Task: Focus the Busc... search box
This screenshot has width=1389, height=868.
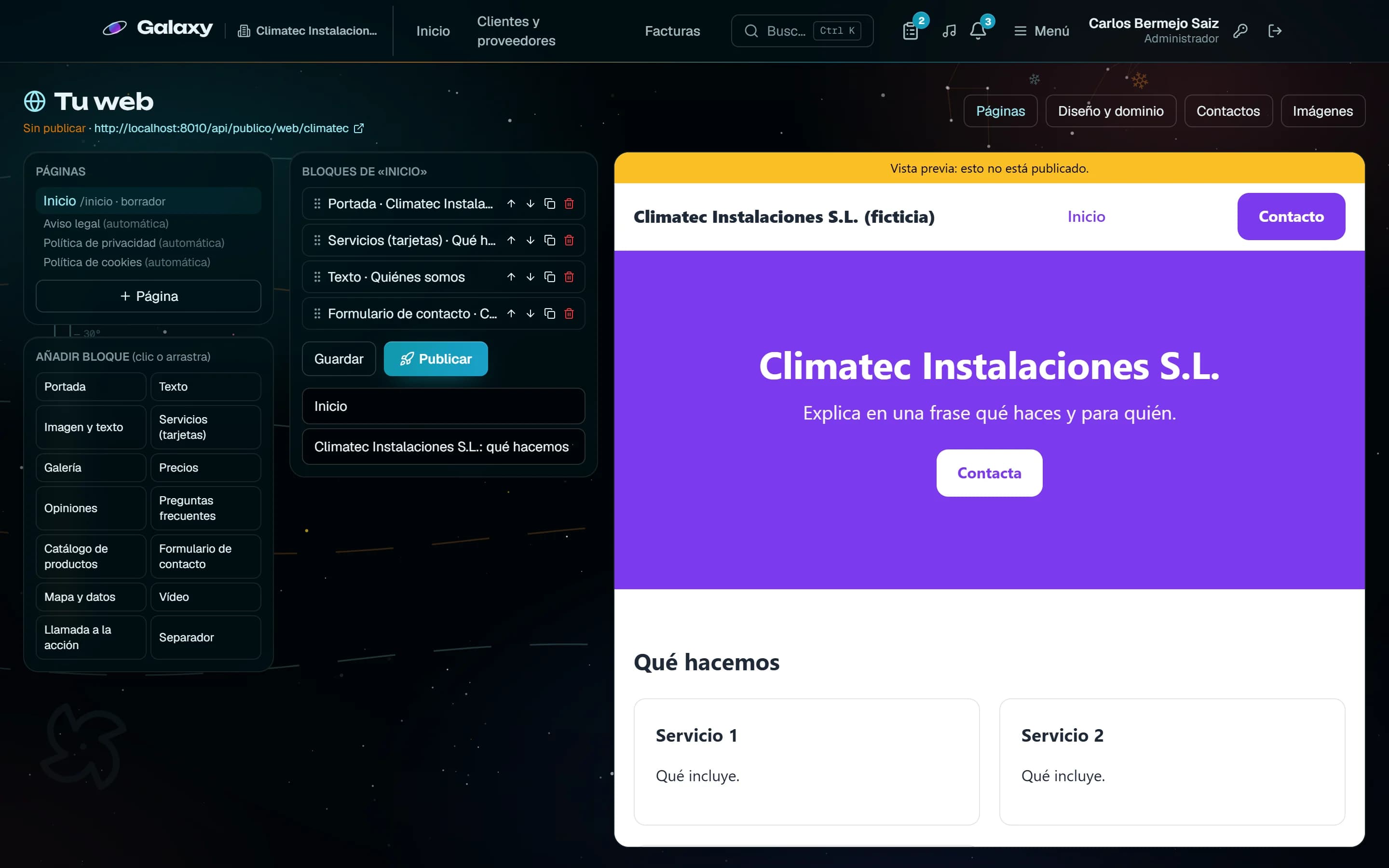Action: pos(802,31)
